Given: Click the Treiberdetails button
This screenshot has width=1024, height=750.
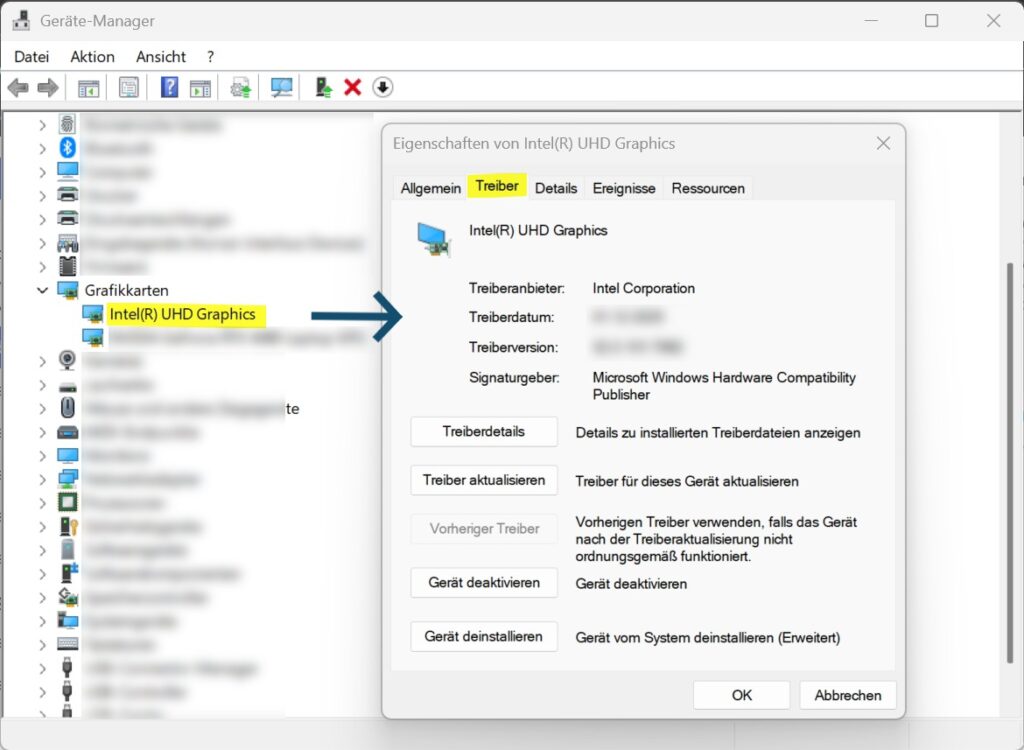Looking at the screenshot, I should [x=484, y=431].
